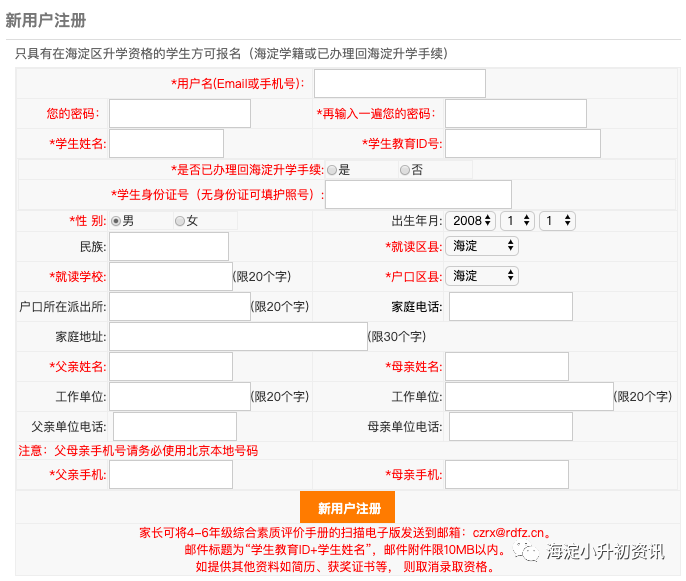This screenshot has width=686, height=581.
Task: Click the (限30个字) hint text
Action: [x=397, y=336]
